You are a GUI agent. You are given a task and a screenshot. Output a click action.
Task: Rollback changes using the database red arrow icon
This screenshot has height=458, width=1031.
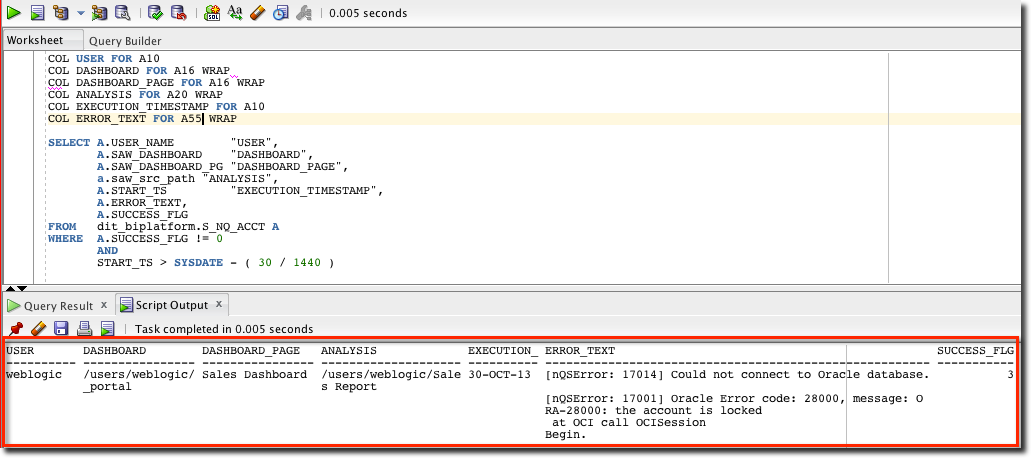[x=178, y=12]
